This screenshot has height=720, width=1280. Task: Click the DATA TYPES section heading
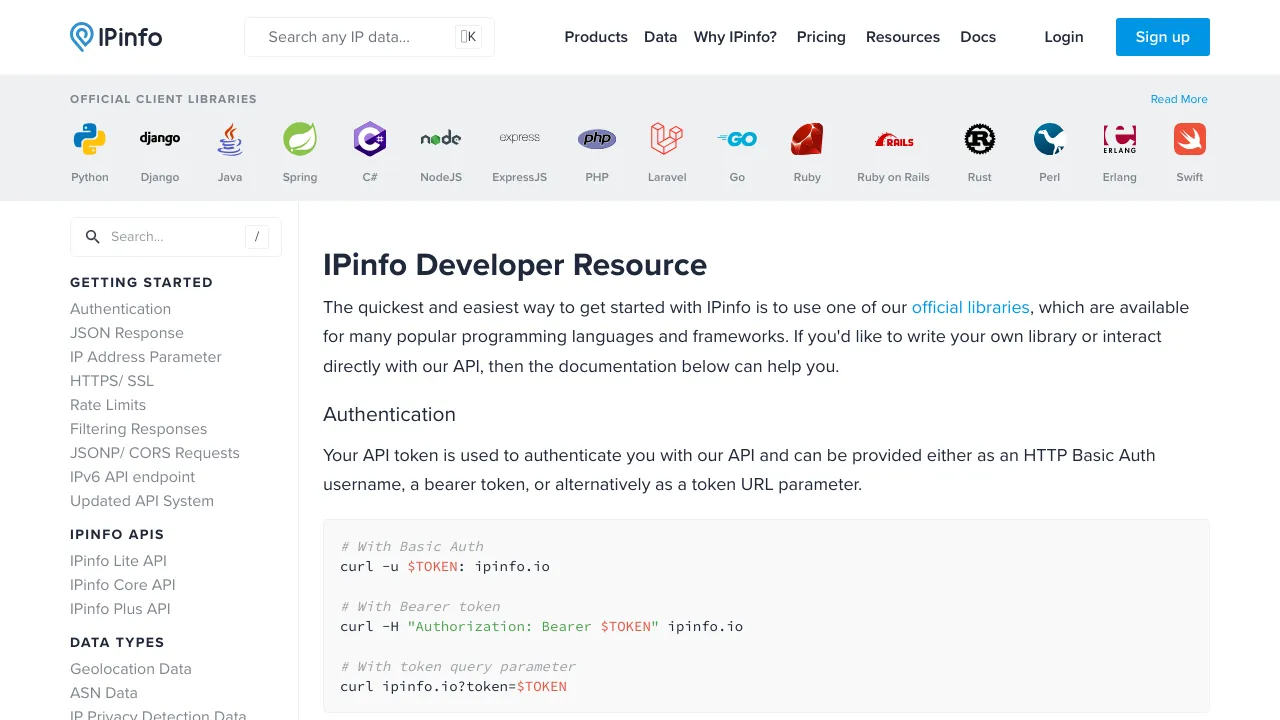(117, 643)
